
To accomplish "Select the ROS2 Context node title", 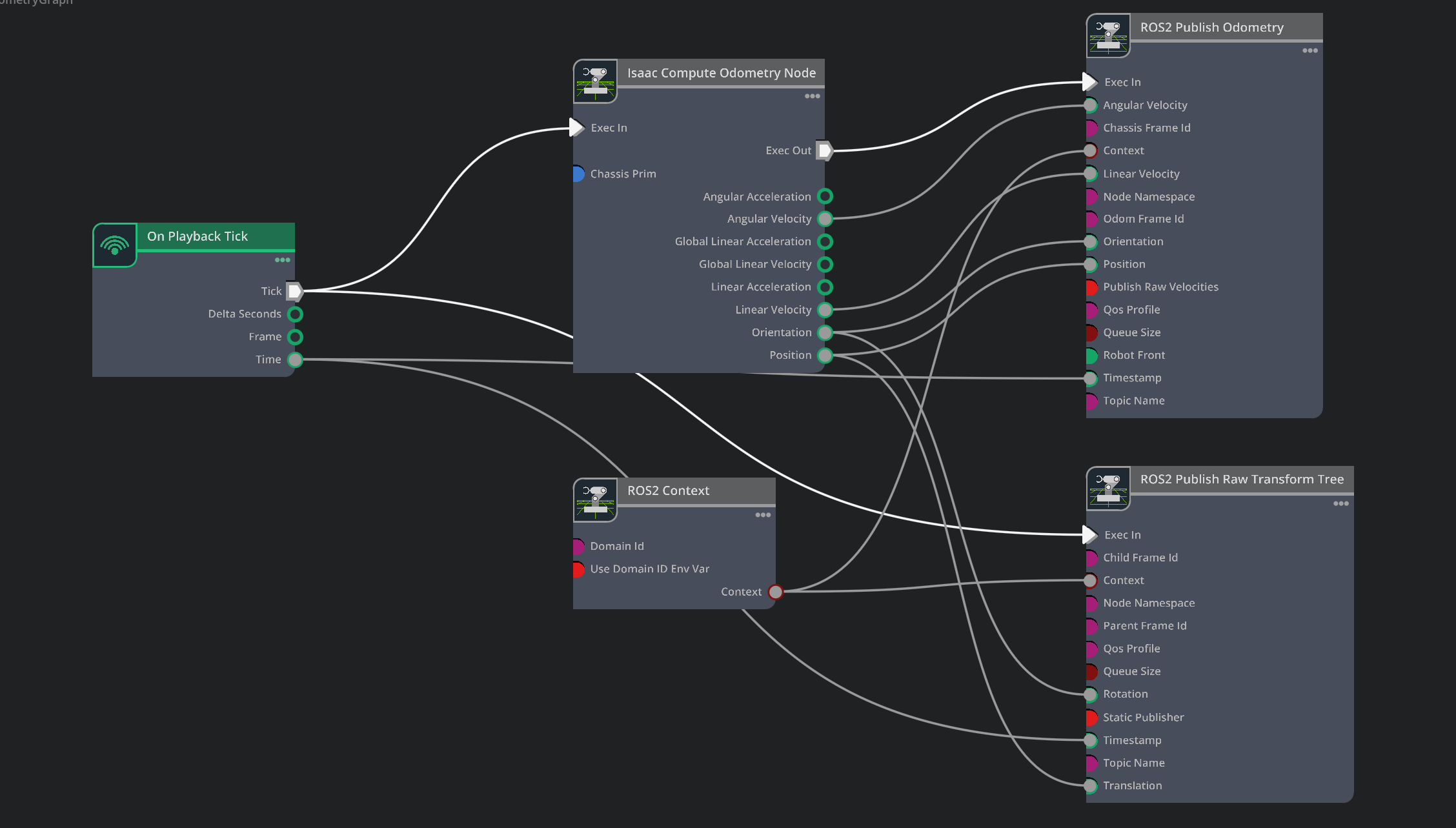I will click(x=668, y=490).
